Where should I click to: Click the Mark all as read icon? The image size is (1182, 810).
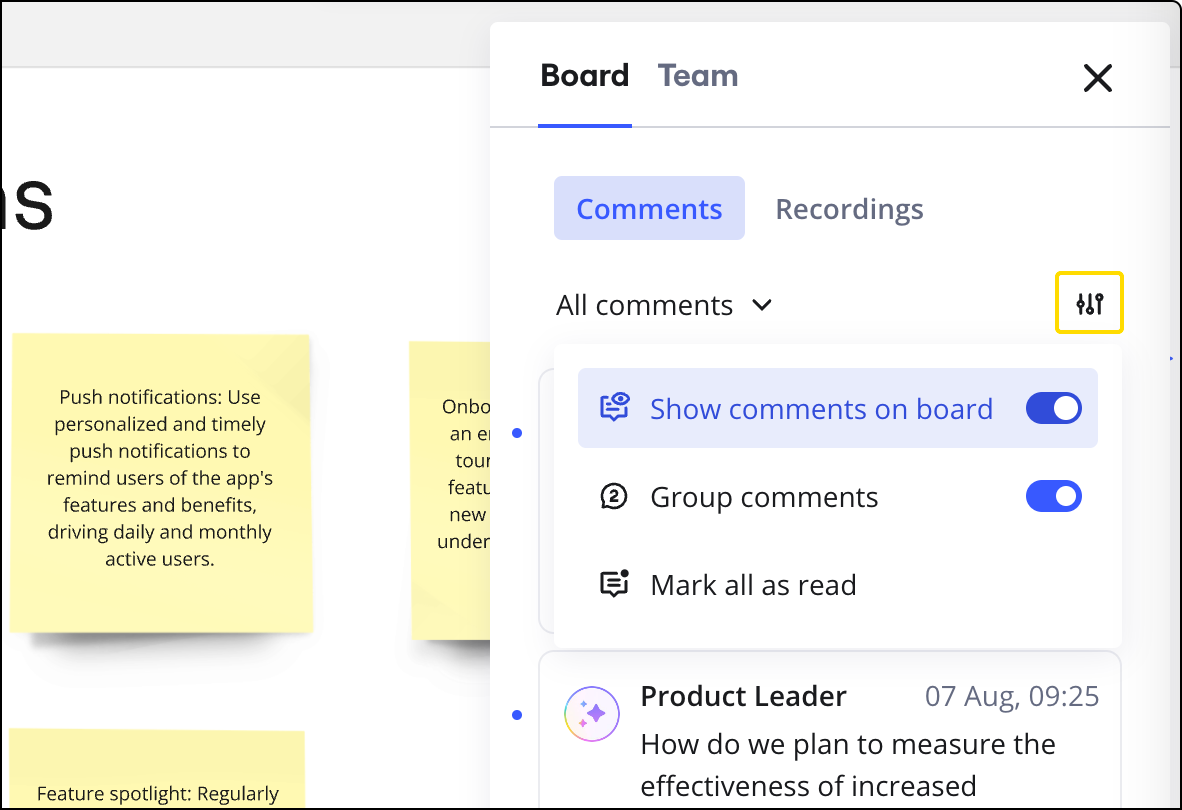[x=614, y=584]
